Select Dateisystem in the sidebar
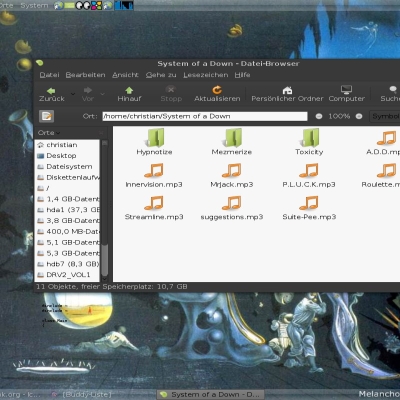This screenshot has height=400, width=400. 67,166
